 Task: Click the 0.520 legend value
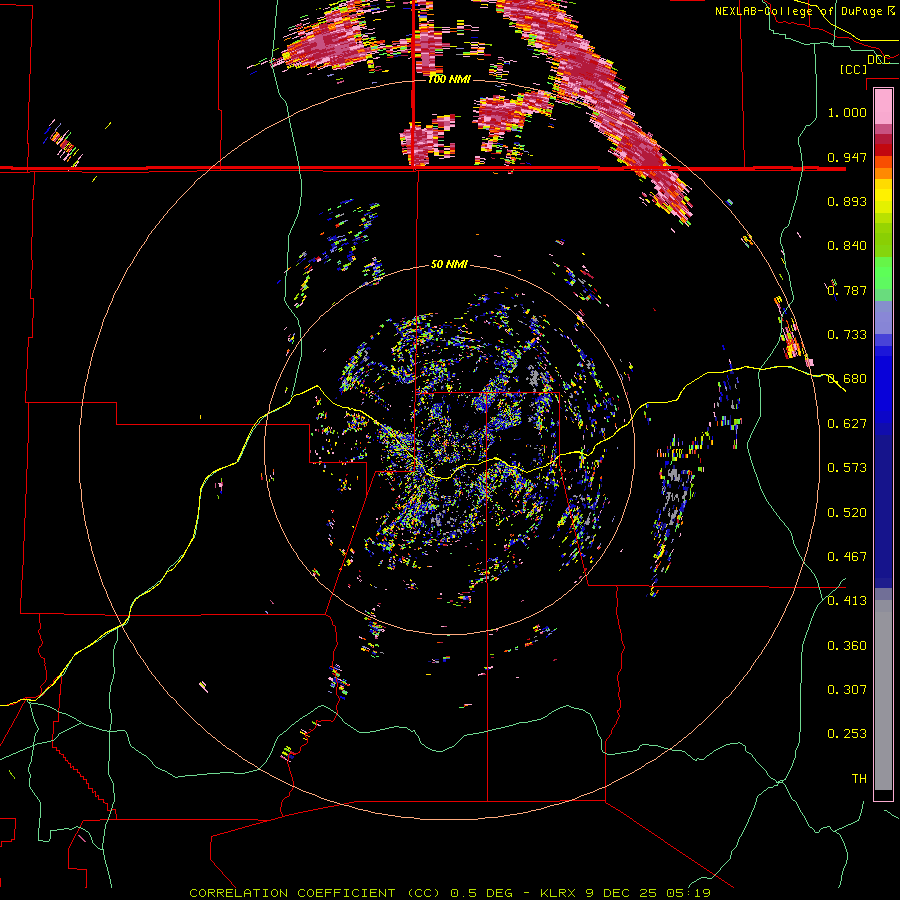pyautogui.click(x=847, y=513)
